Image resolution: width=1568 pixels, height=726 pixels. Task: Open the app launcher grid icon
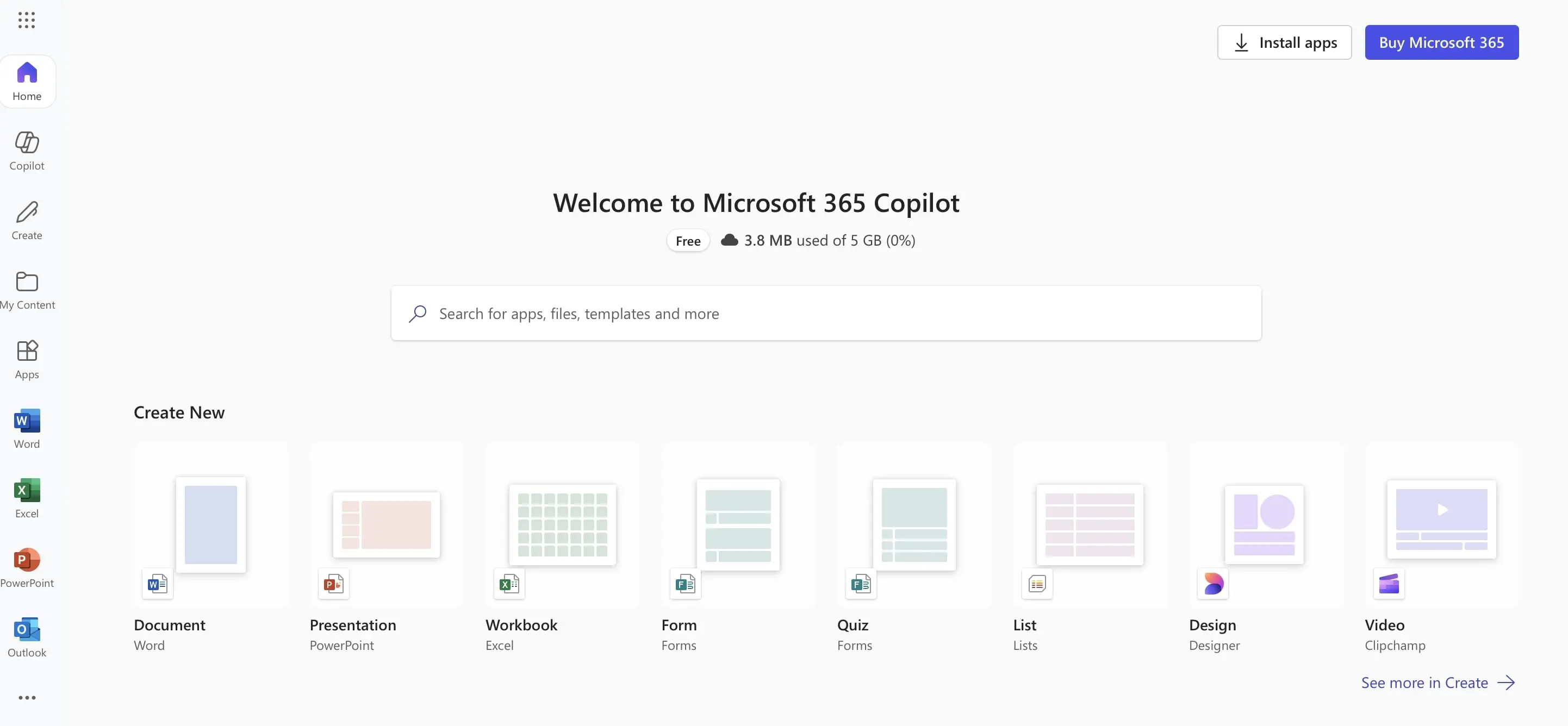click(27, 20)
